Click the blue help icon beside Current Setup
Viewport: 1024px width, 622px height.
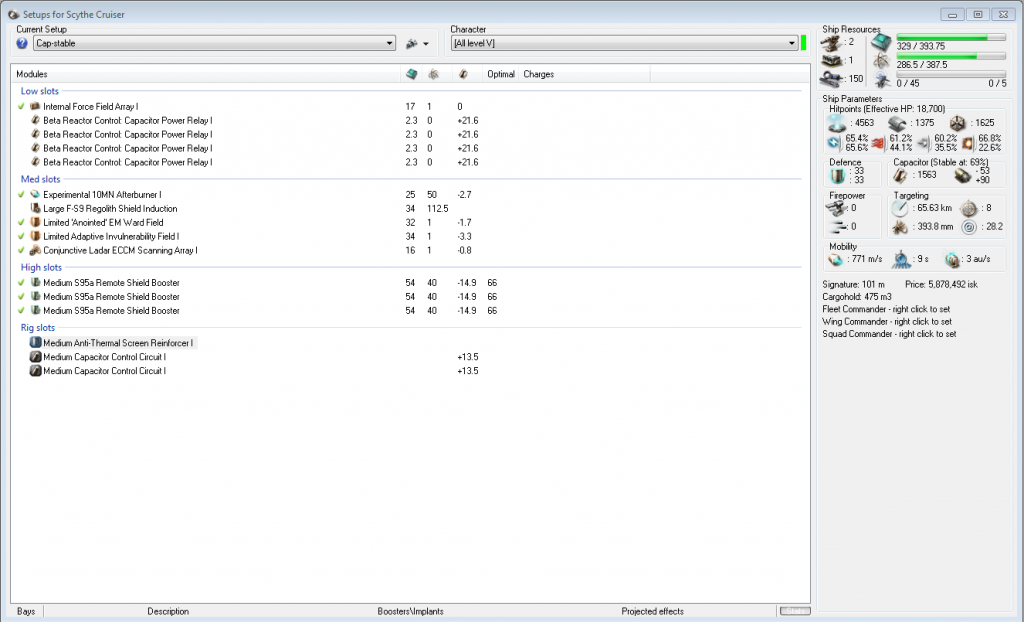point(22,44)
